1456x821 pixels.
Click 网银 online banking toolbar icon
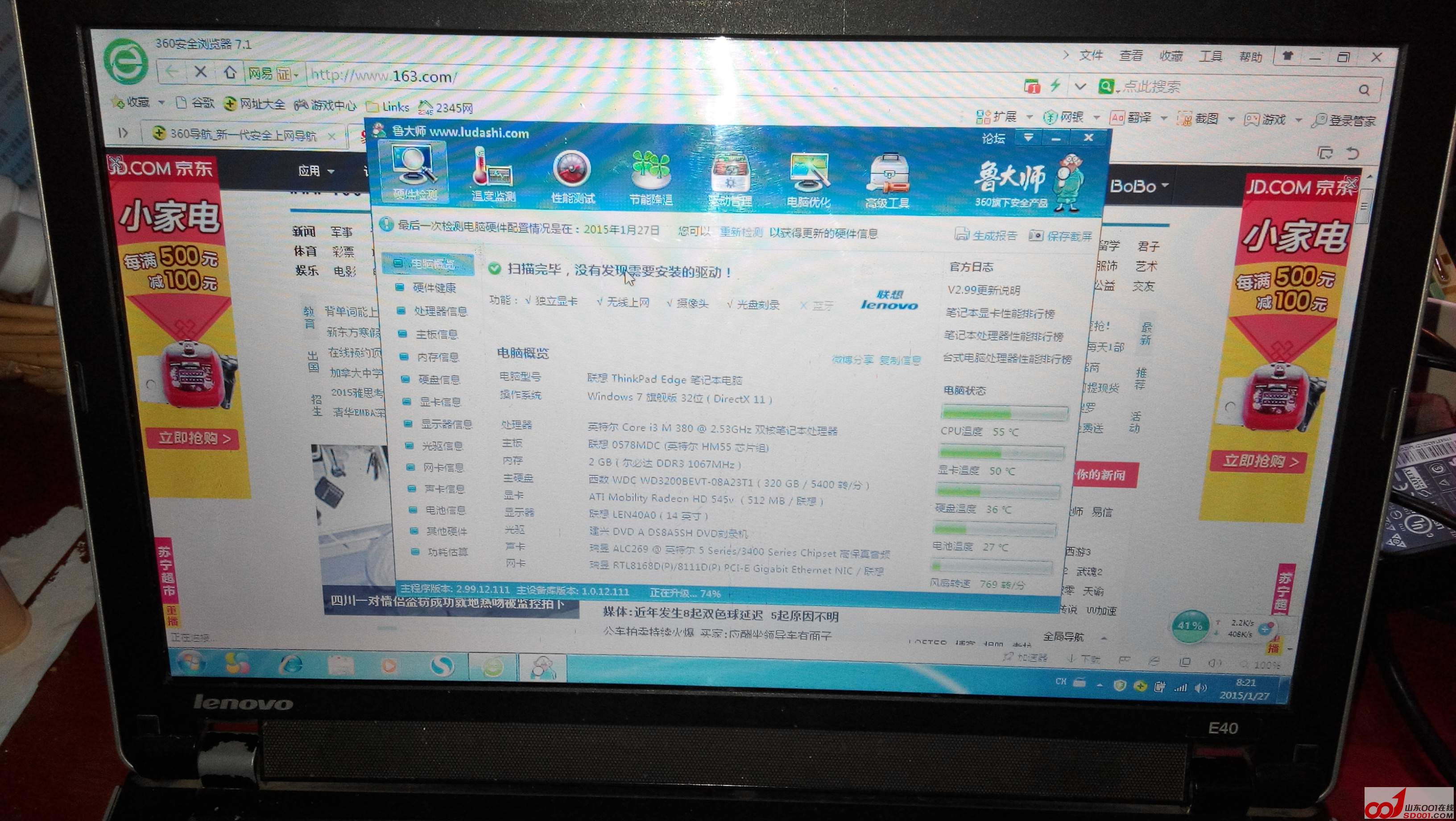point(1063,117)
